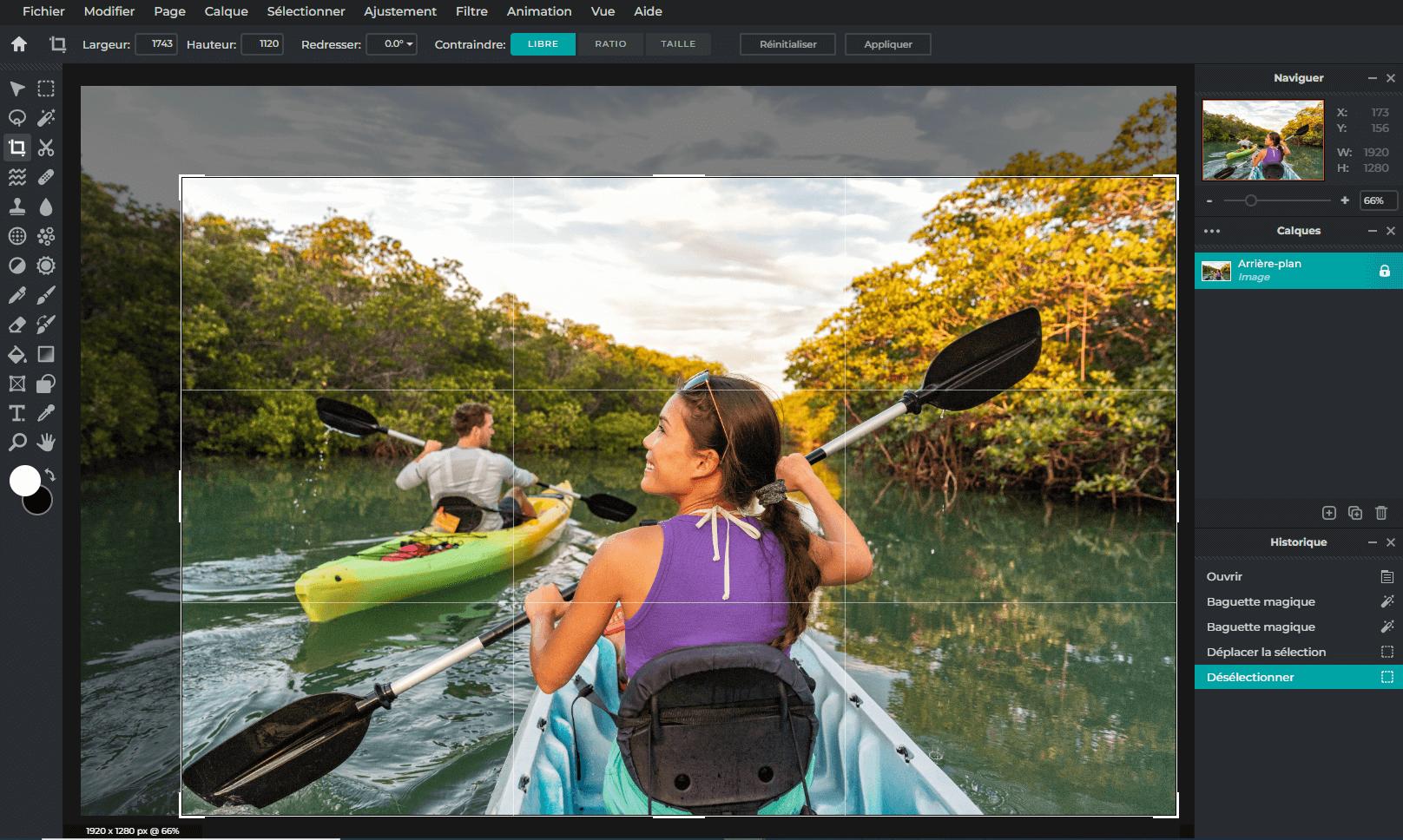Click the Hauteur height field
This screenshot has width=1403, height=840.
[262, 44]
